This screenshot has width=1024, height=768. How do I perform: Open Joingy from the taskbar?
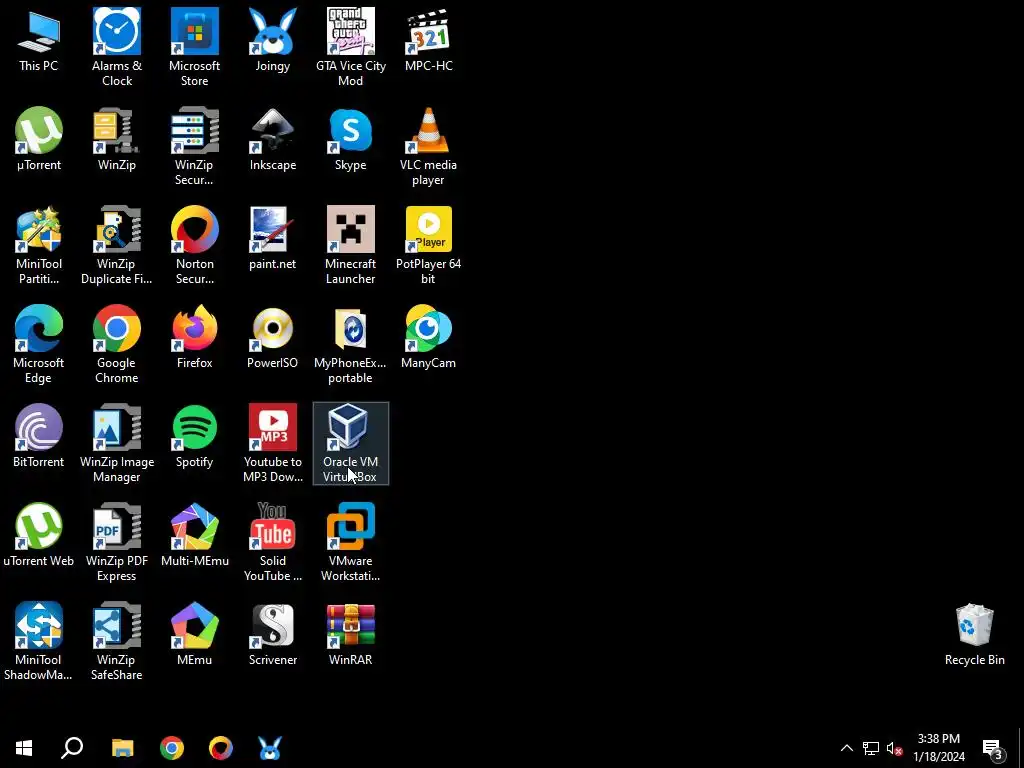tap(270, 748)
